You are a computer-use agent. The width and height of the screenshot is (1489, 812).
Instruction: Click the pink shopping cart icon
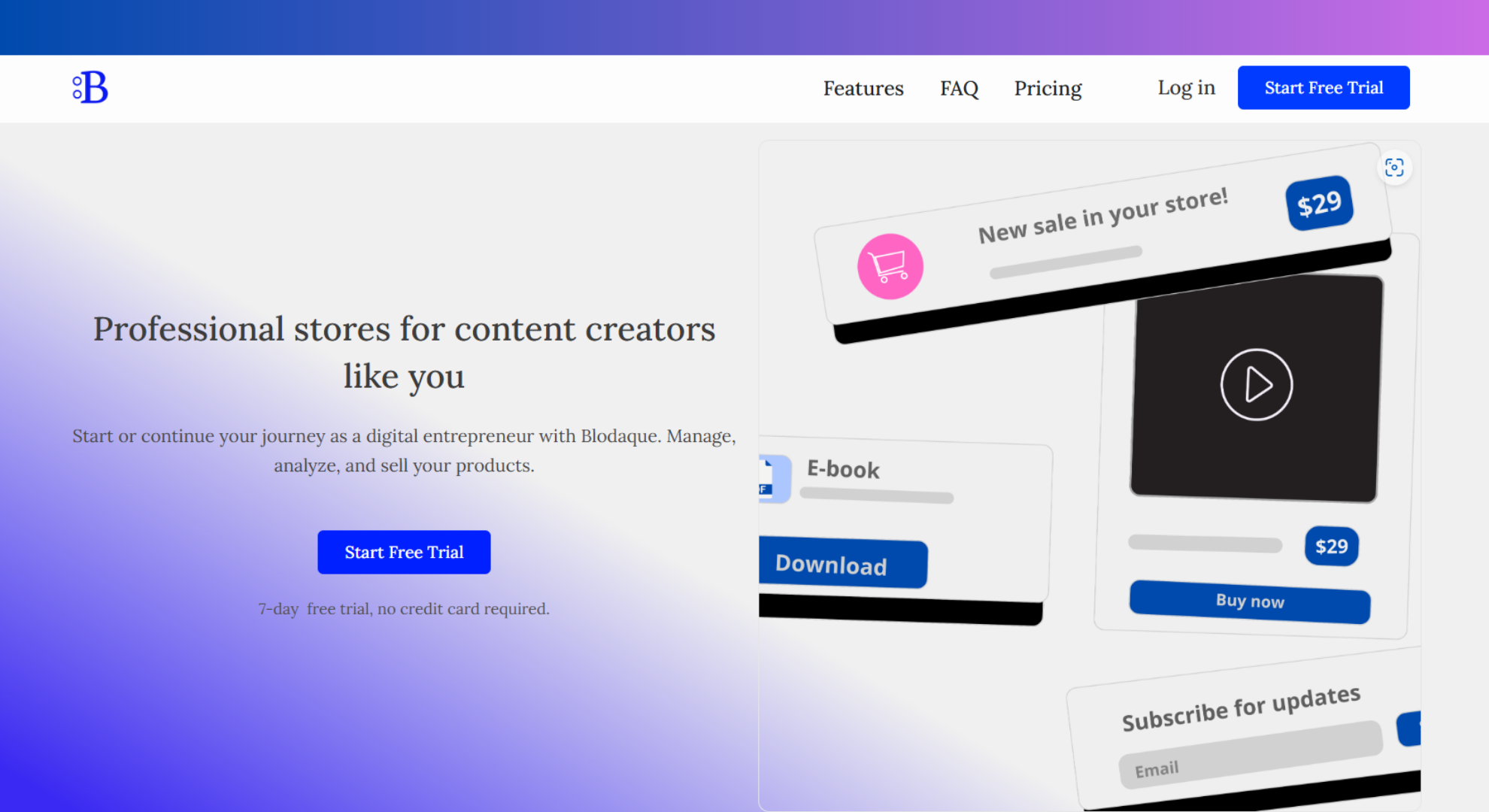(x=890, y=266)
